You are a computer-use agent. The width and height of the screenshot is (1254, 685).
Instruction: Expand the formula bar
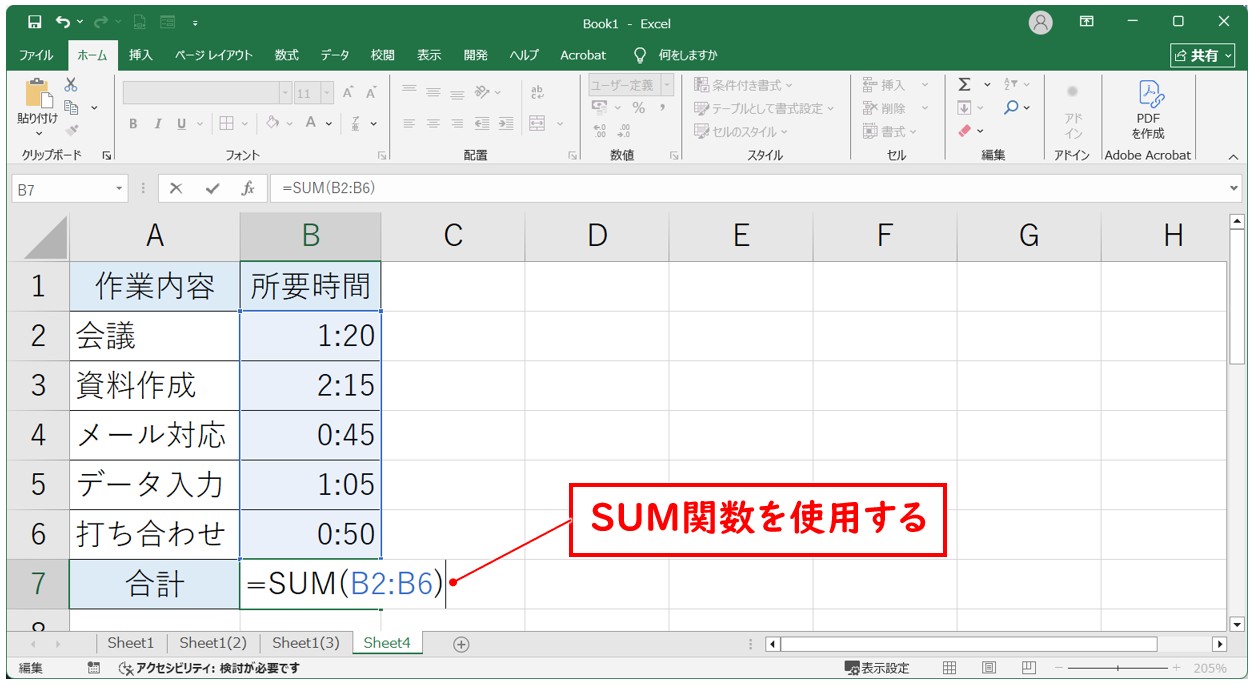click(x=1234, y=188)
